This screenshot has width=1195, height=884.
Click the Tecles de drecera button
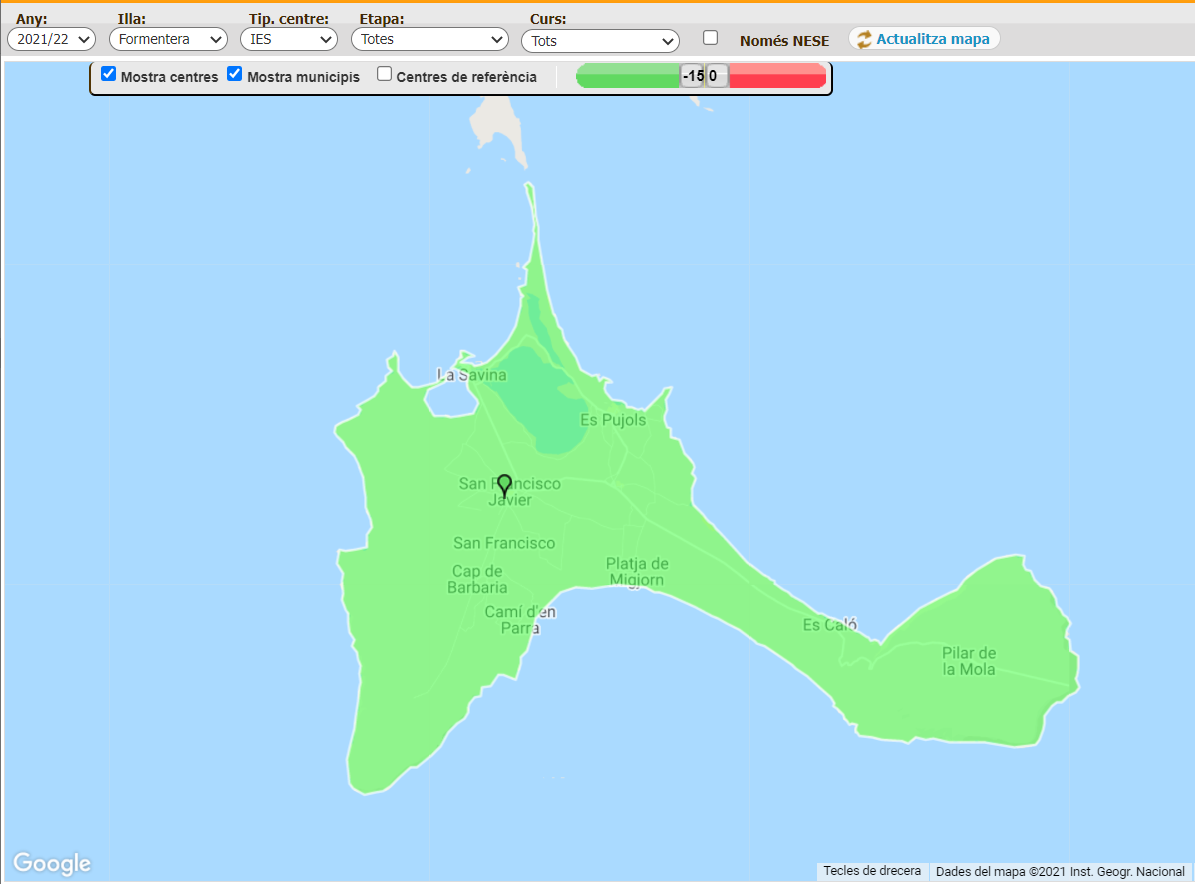coord(872,870)
